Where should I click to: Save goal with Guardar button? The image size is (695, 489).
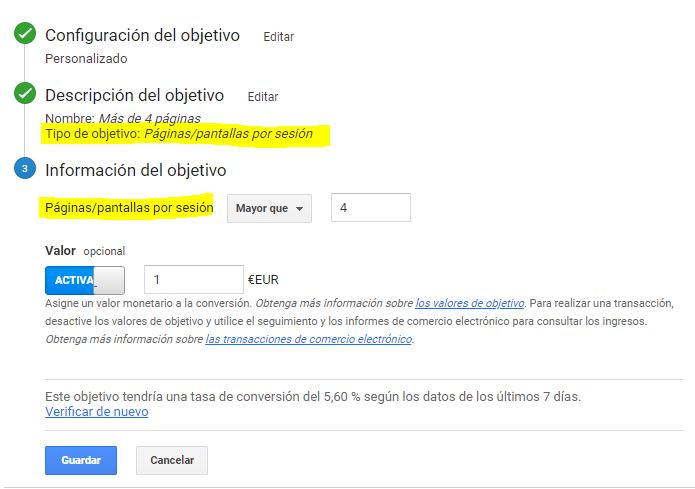point(81,460)
